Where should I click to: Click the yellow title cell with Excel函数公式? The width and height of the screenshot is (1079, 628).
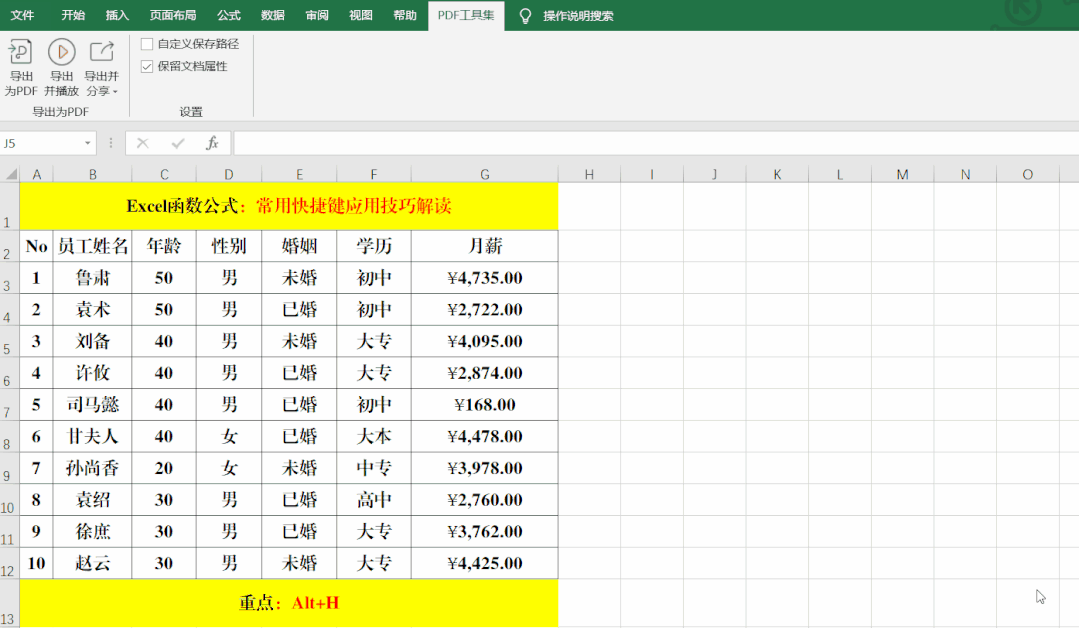click(x=289, y=206)
